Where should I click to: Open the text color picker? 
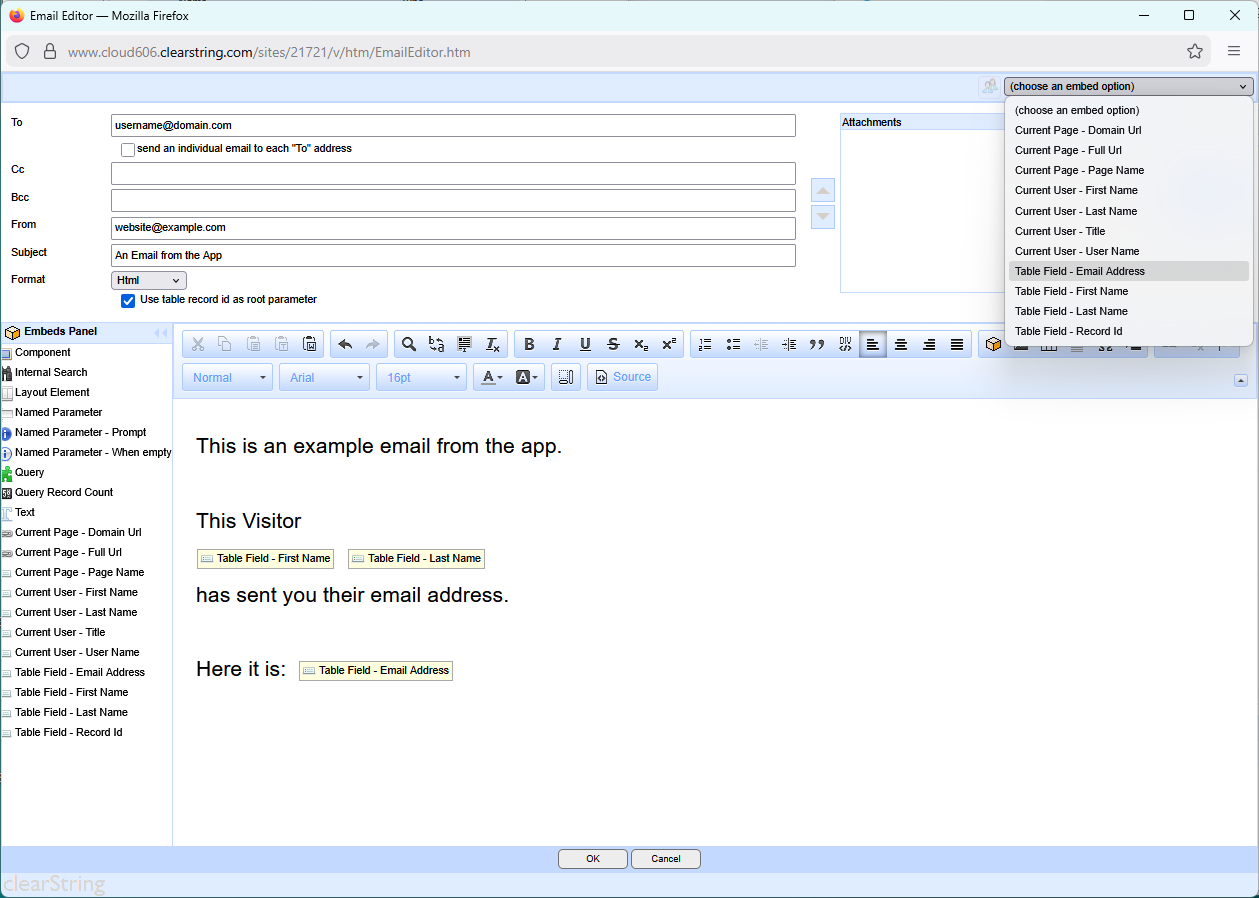point(491,377)
